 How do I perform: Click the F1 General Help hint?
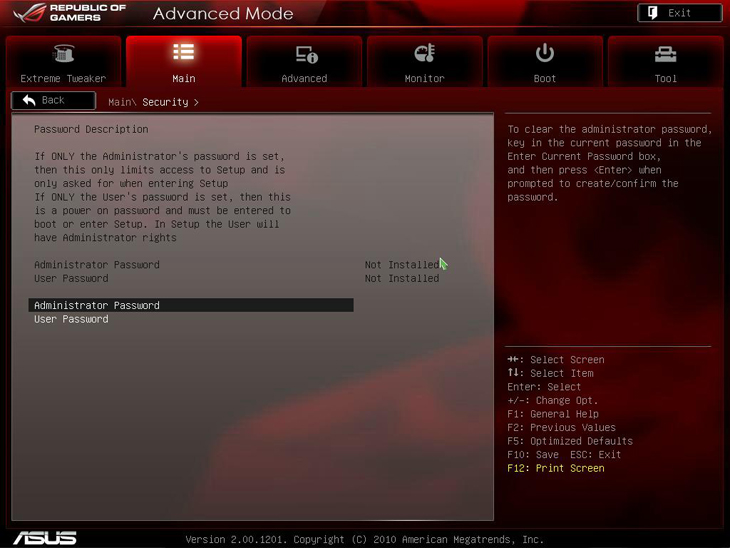[552, 414]
